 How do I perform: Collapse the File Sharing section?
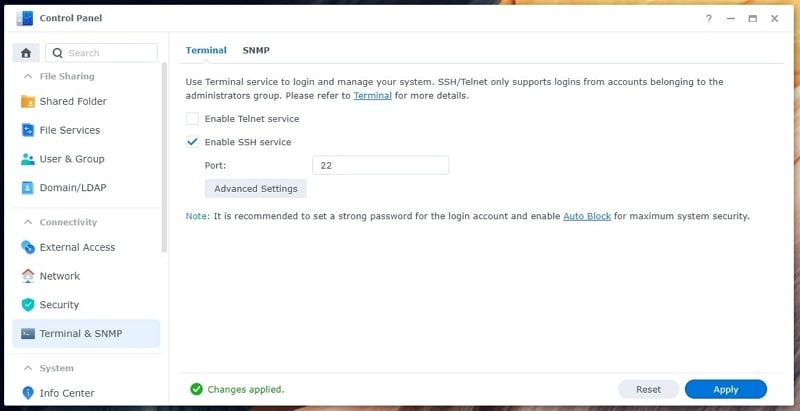pos(29,76)
